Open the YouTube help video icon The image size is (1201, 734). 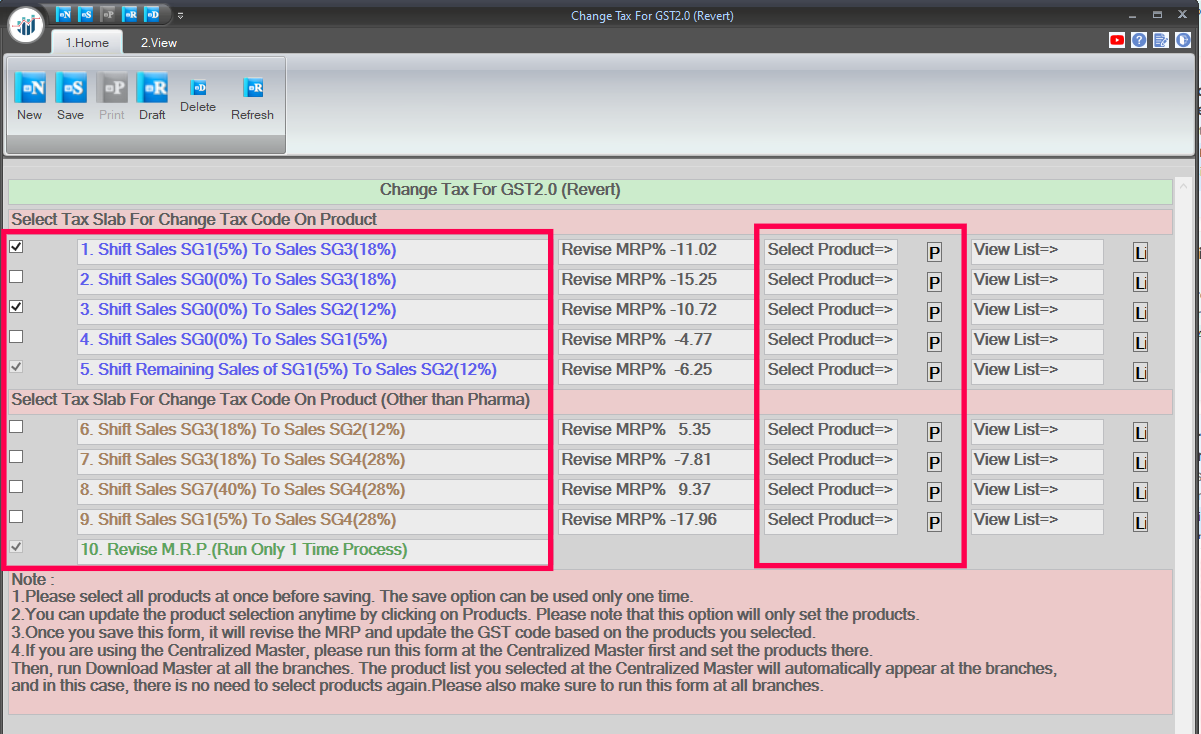1117,40
